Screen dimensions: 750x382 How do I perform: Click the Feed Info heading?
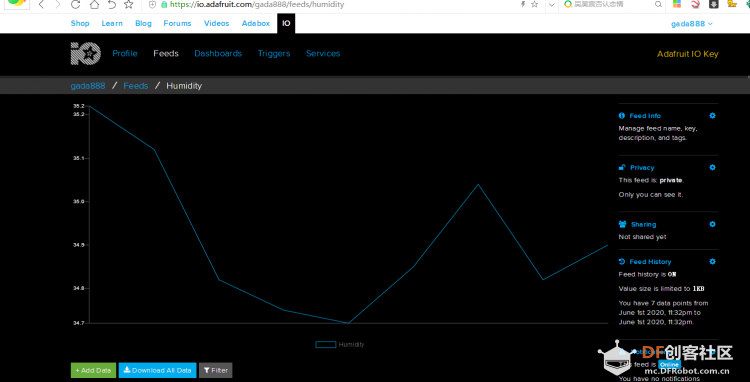(x=645, y=116)
